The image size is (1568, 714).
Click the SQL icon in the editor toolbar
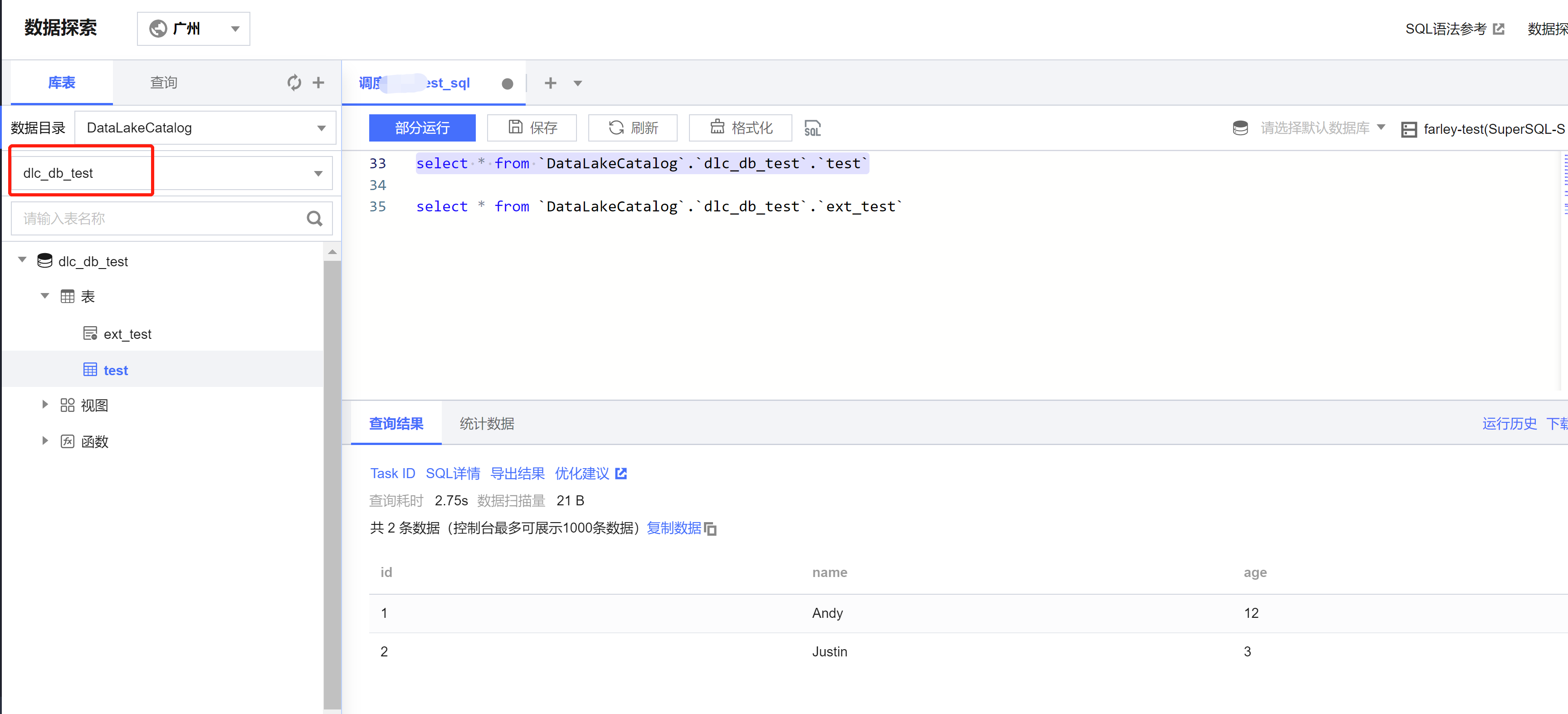click(812, 128)
